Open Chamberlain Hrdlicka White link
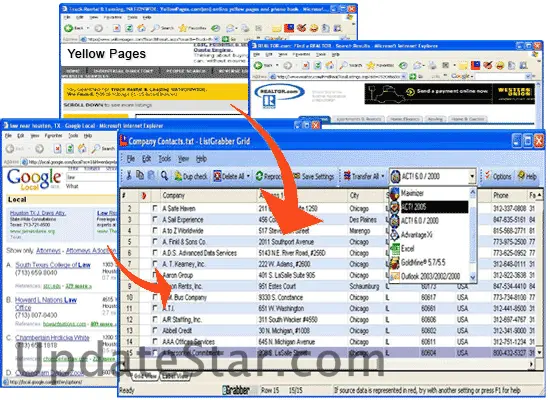Image resolution: width=550 pixels, height=400 pixels. (52, 338)
